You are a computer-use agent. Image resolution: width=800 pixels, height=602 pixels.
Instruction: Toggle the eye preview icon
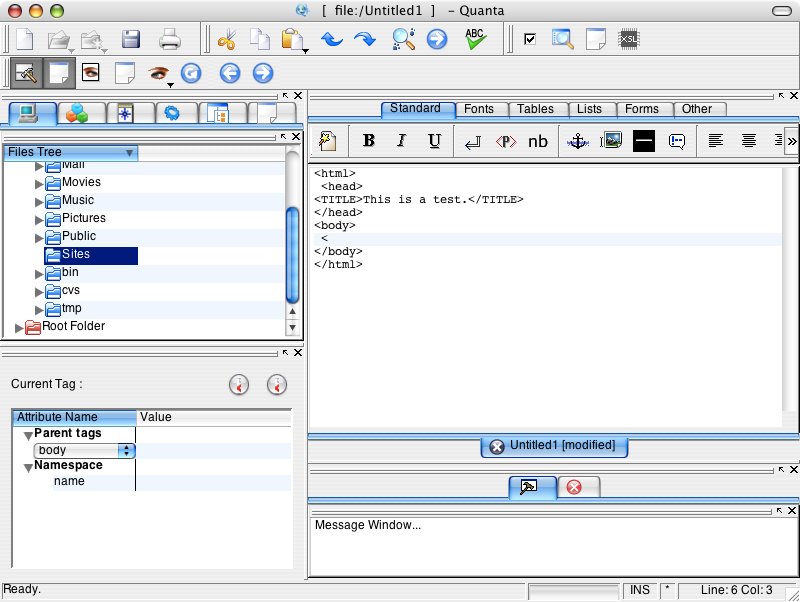[x=91, y=72]
